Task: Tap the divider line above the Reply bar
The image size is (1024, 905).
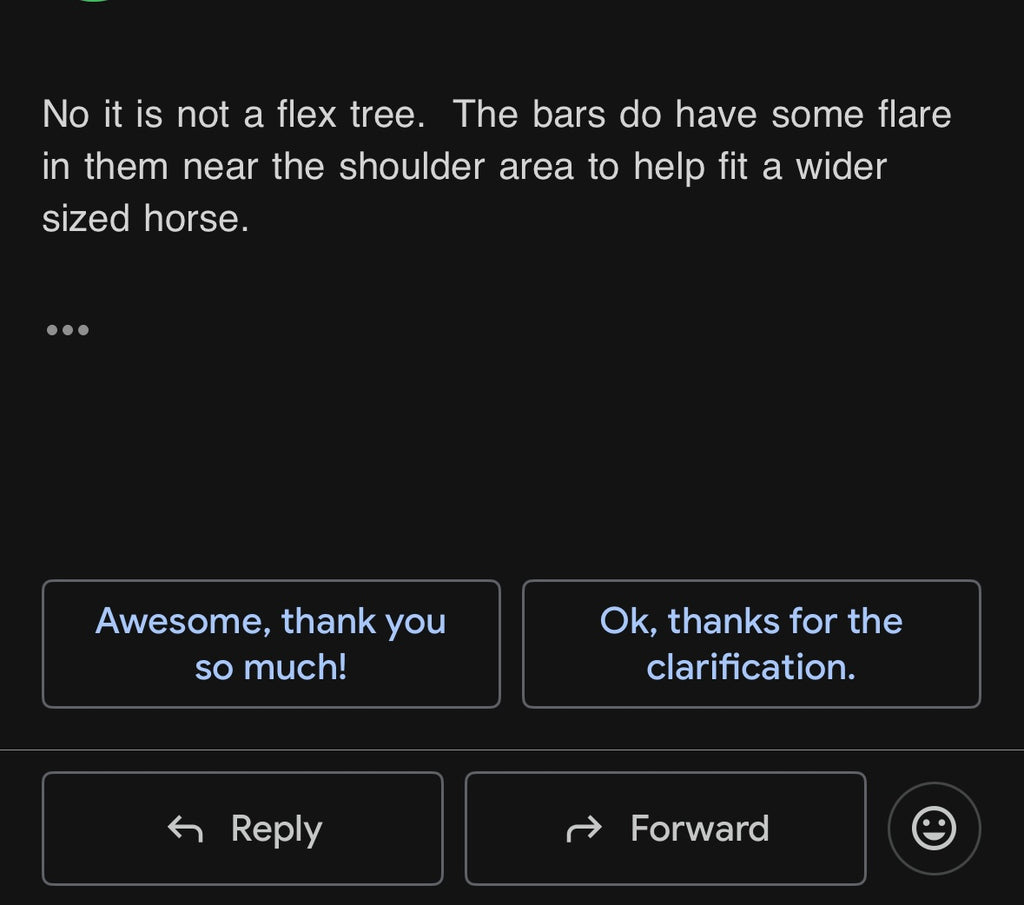Action: coord(512,750)
